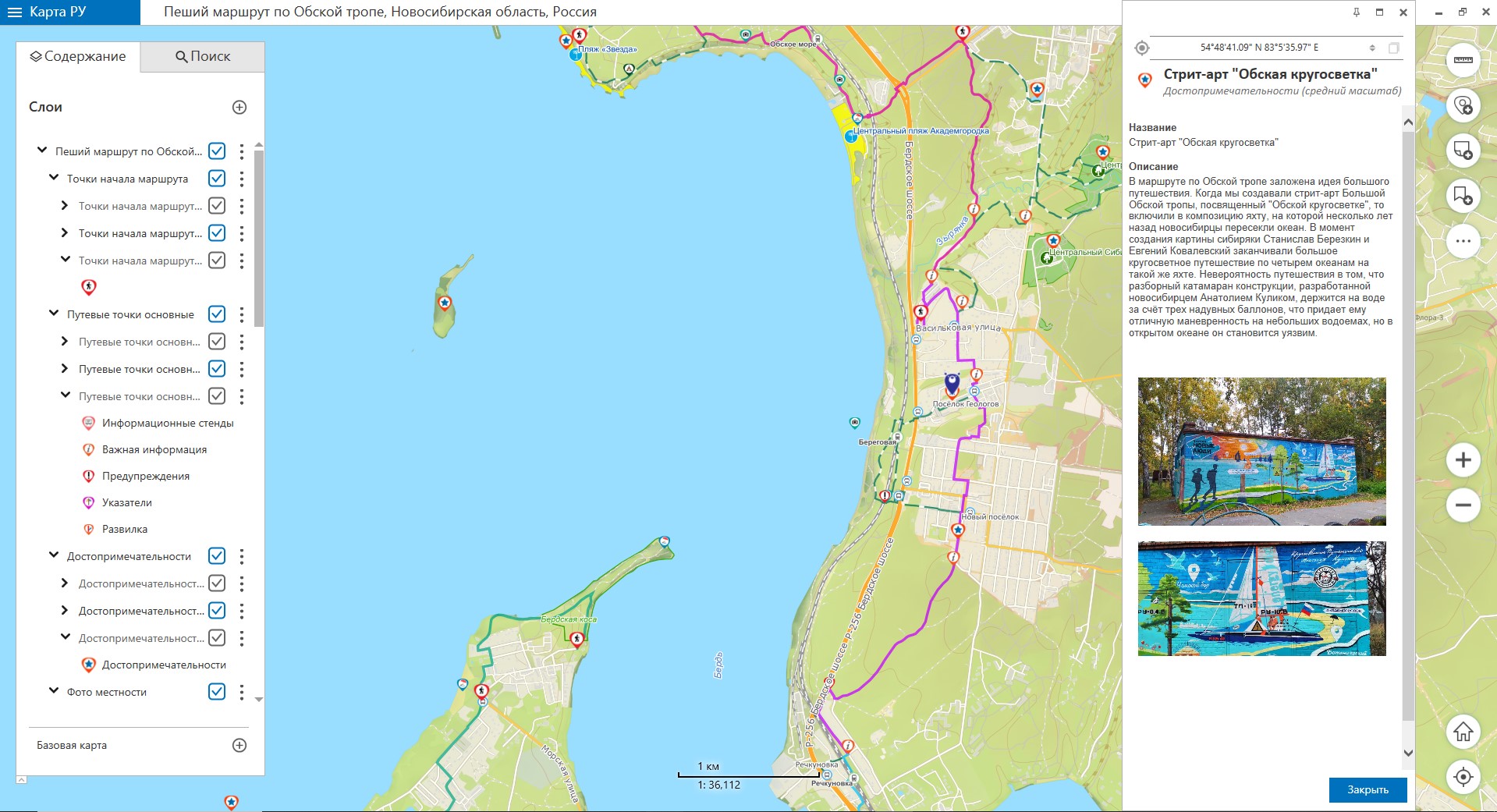1497x812 pixels.
Task: Click the popup scrollbar down arrow
Action: click(1408, 753)
